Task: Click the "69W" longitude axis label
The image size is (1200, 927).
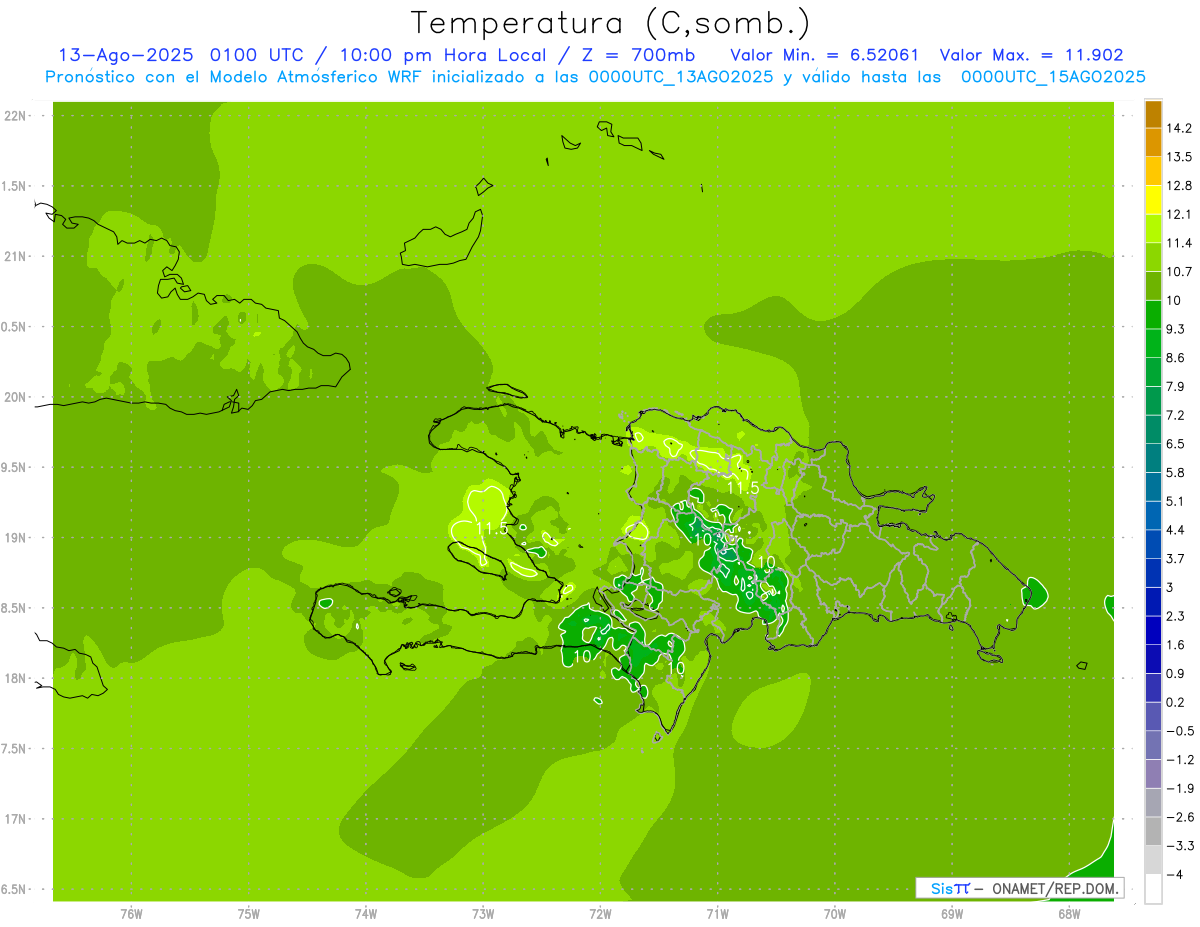Action: click(x=952, y=913)
